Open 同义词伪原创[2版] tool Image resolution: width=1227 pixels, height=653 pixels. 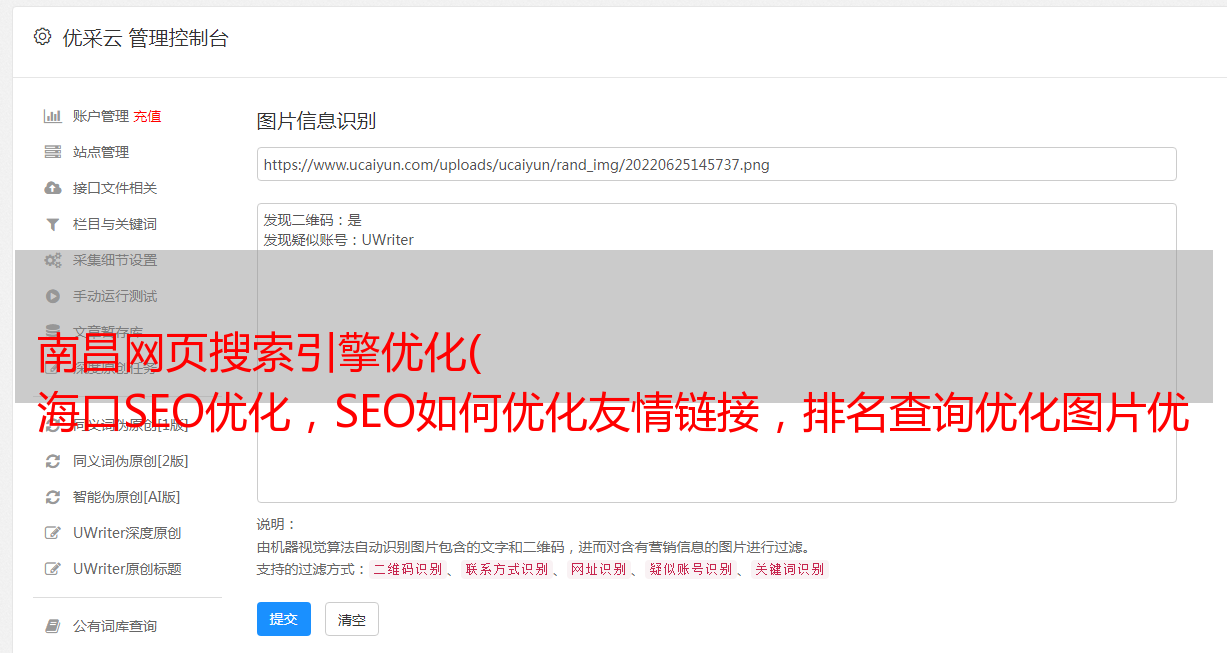pos(131,461)
